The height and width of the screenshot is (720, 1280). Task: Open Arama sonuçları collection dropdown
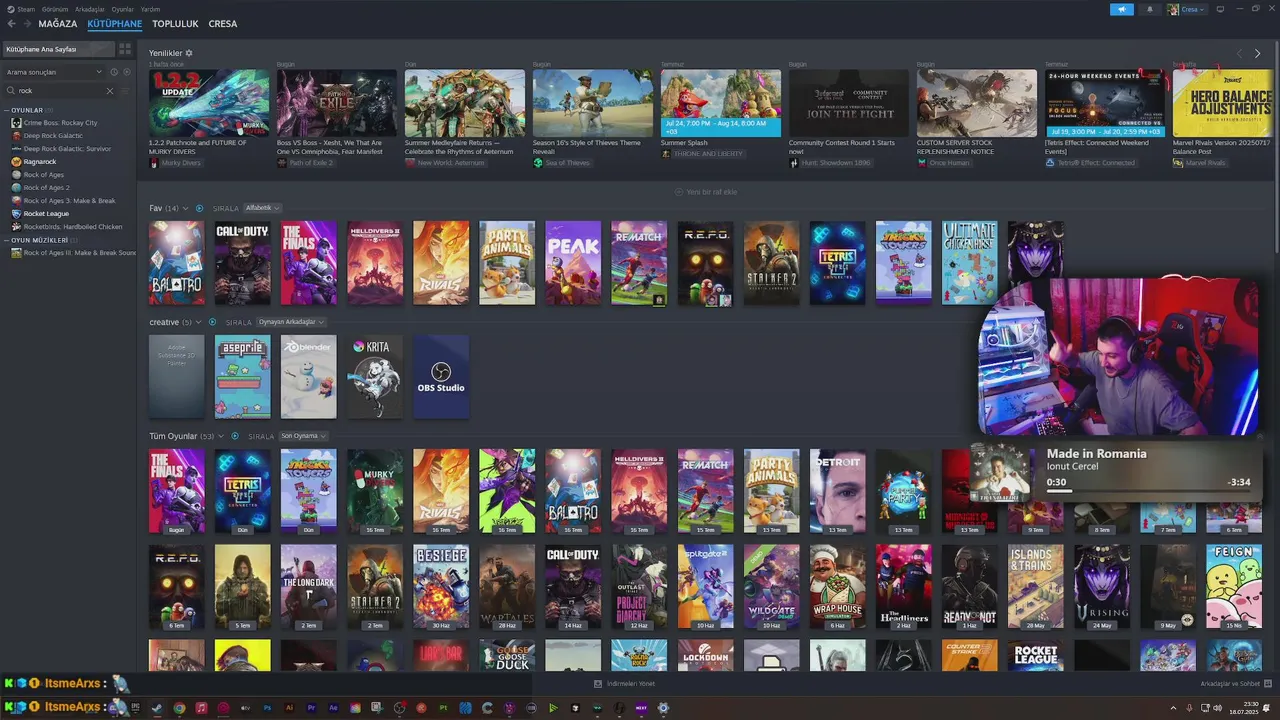[54, 72]
